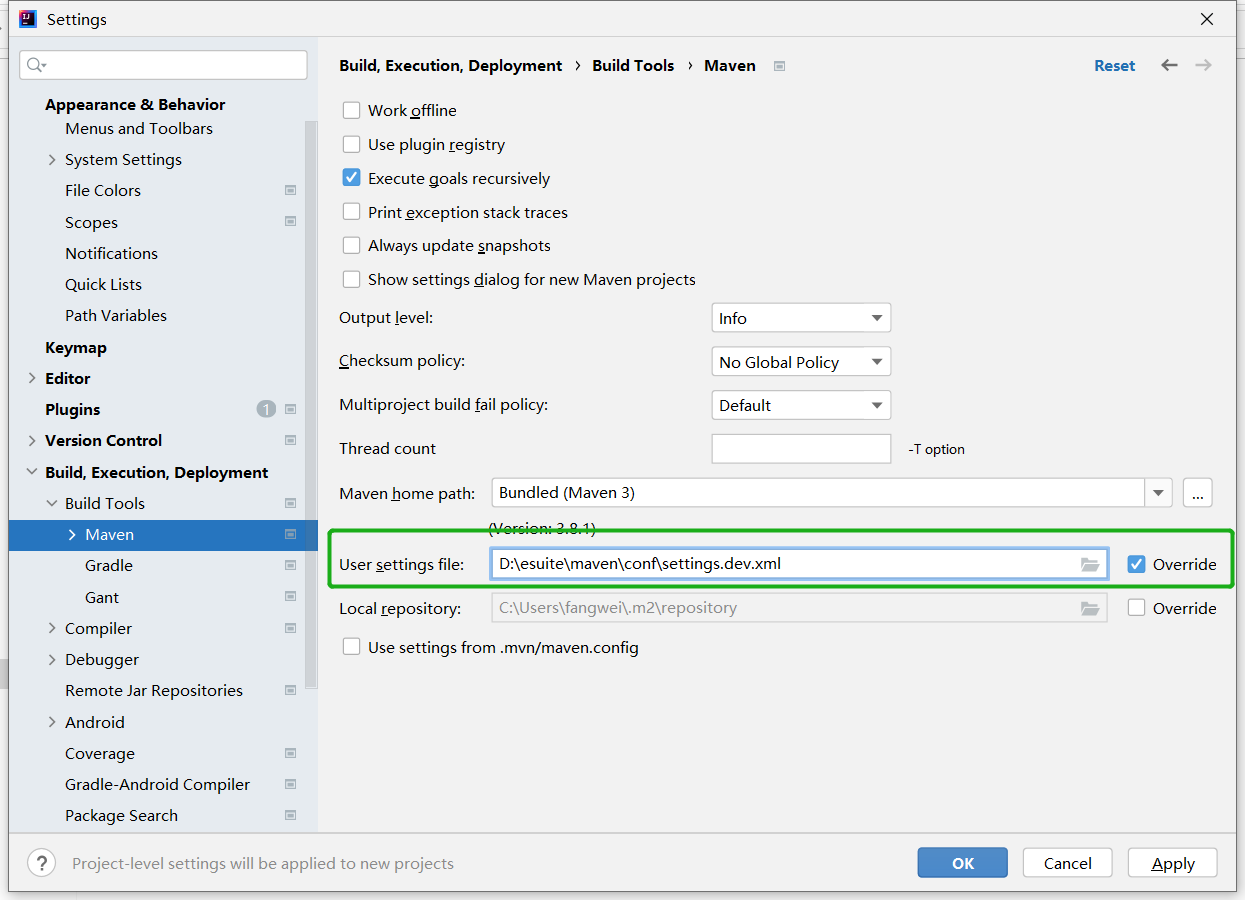Click the IntelliJ IDEA logo in title bar
This screenshot has width=1245, height=900.
pos(28,19)
